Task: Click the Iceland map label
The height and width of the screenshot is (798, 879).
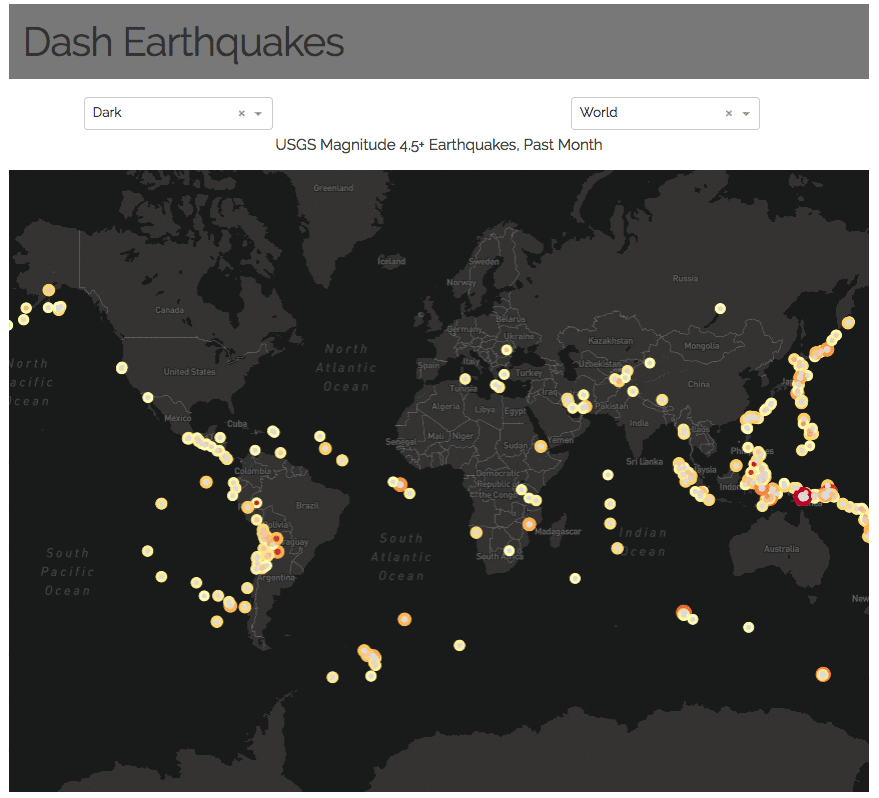Action: [391, 261]
